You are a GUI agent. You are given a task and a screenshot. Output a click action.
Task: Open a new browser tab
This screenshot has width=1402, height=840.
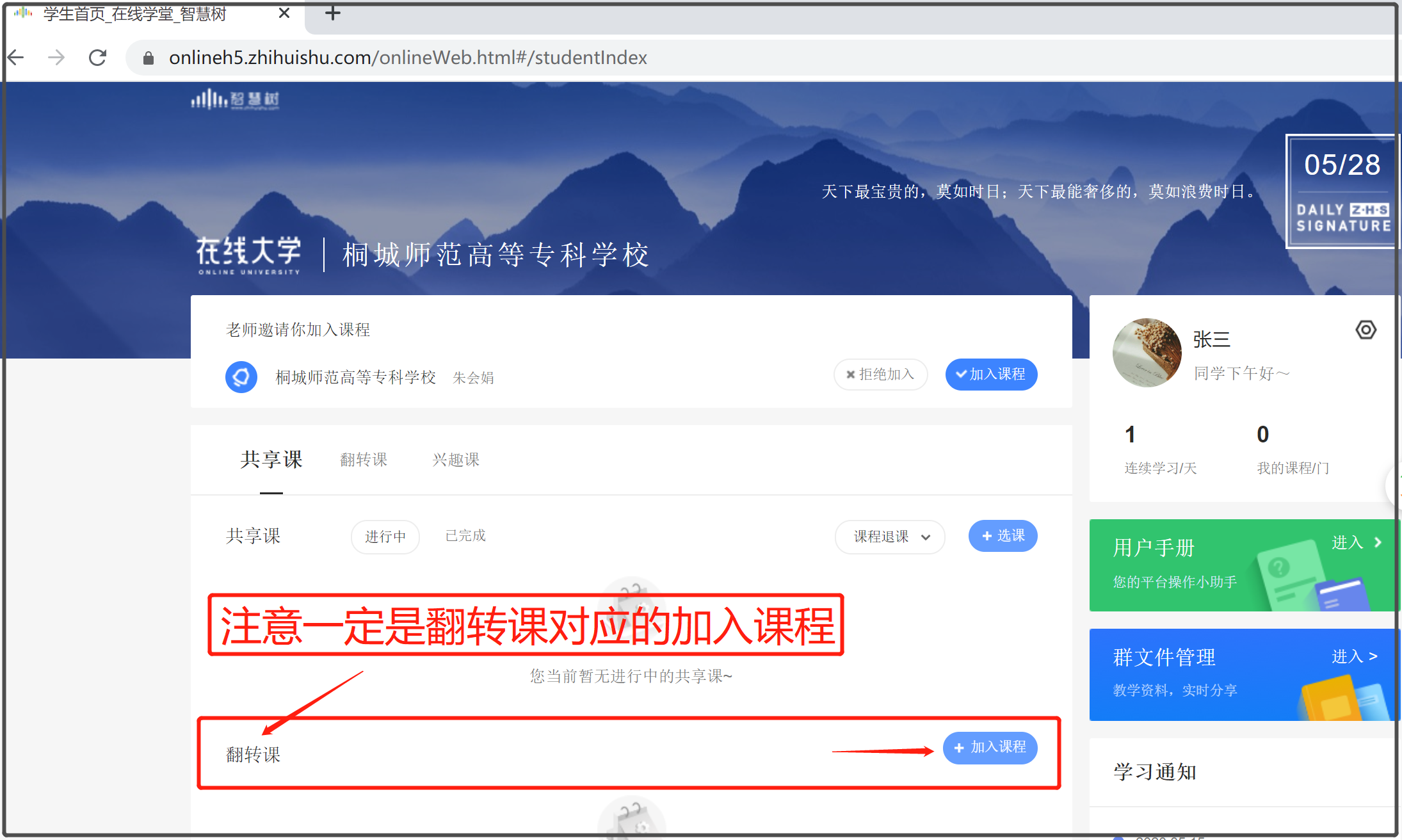click(332, 13)
